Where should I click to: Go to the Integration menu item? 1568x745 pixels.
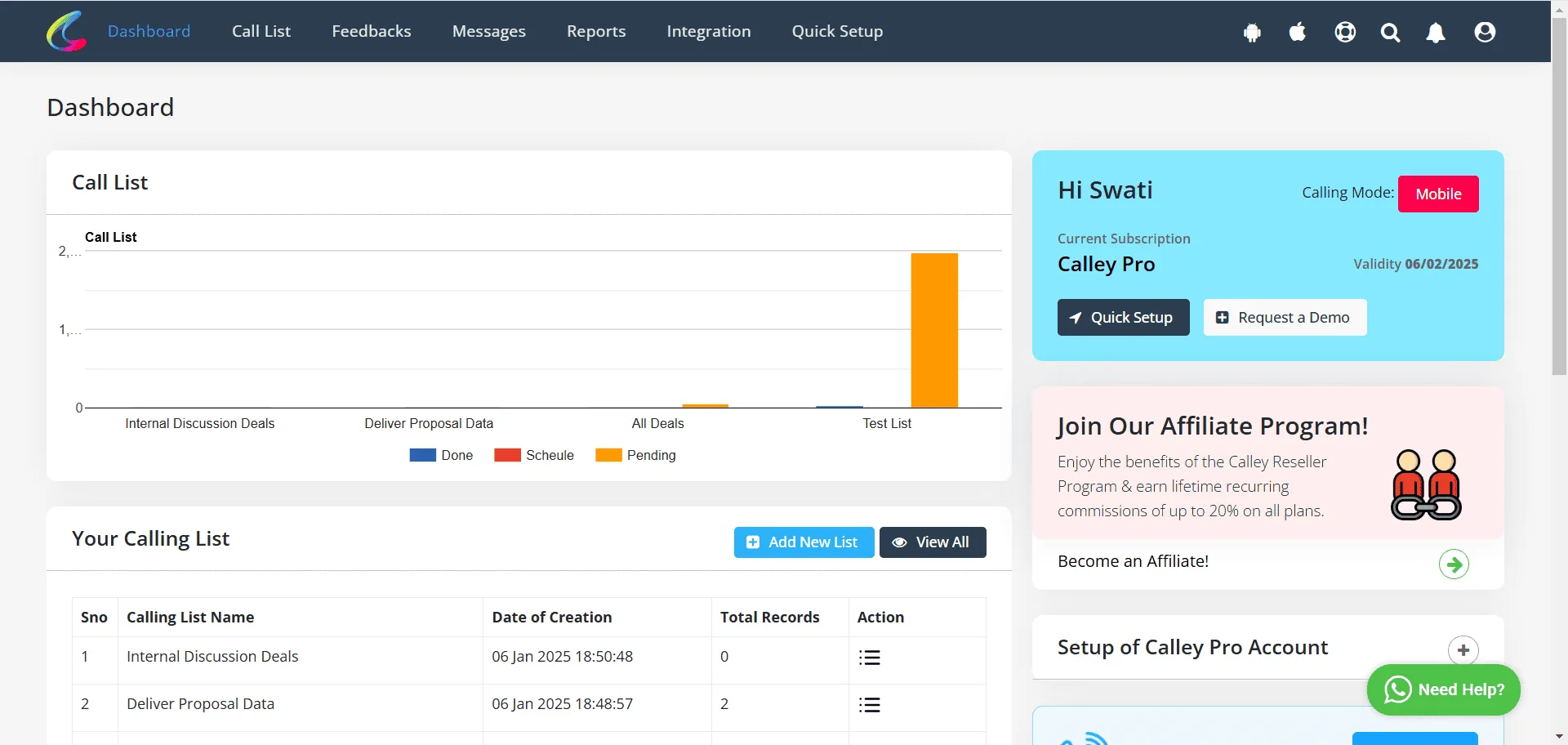tap(709, 31)
